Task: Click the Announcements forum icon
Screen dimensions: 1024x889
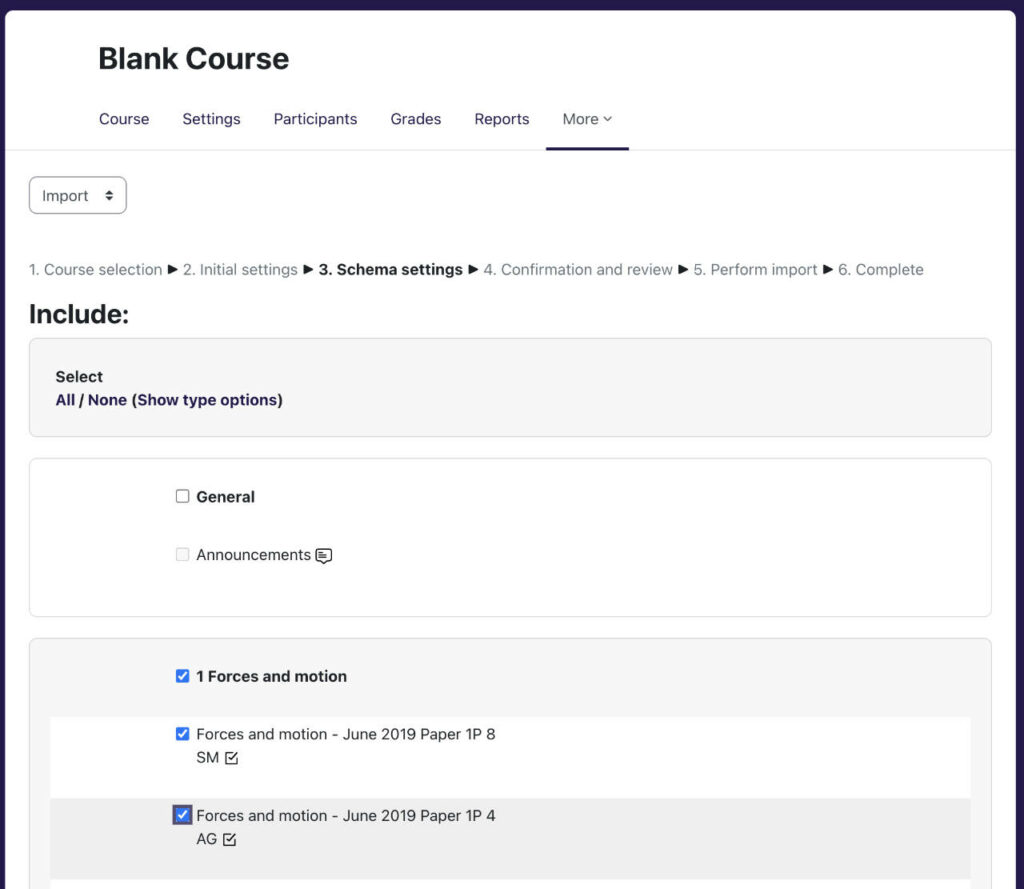Action: pos(322,557)
